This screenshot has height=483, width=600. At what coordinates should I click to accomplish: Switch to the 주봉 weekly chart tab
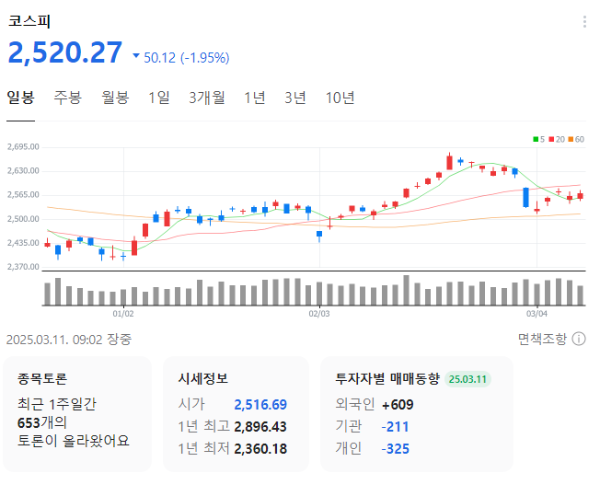pyautogui.click(x=68, y=98)
